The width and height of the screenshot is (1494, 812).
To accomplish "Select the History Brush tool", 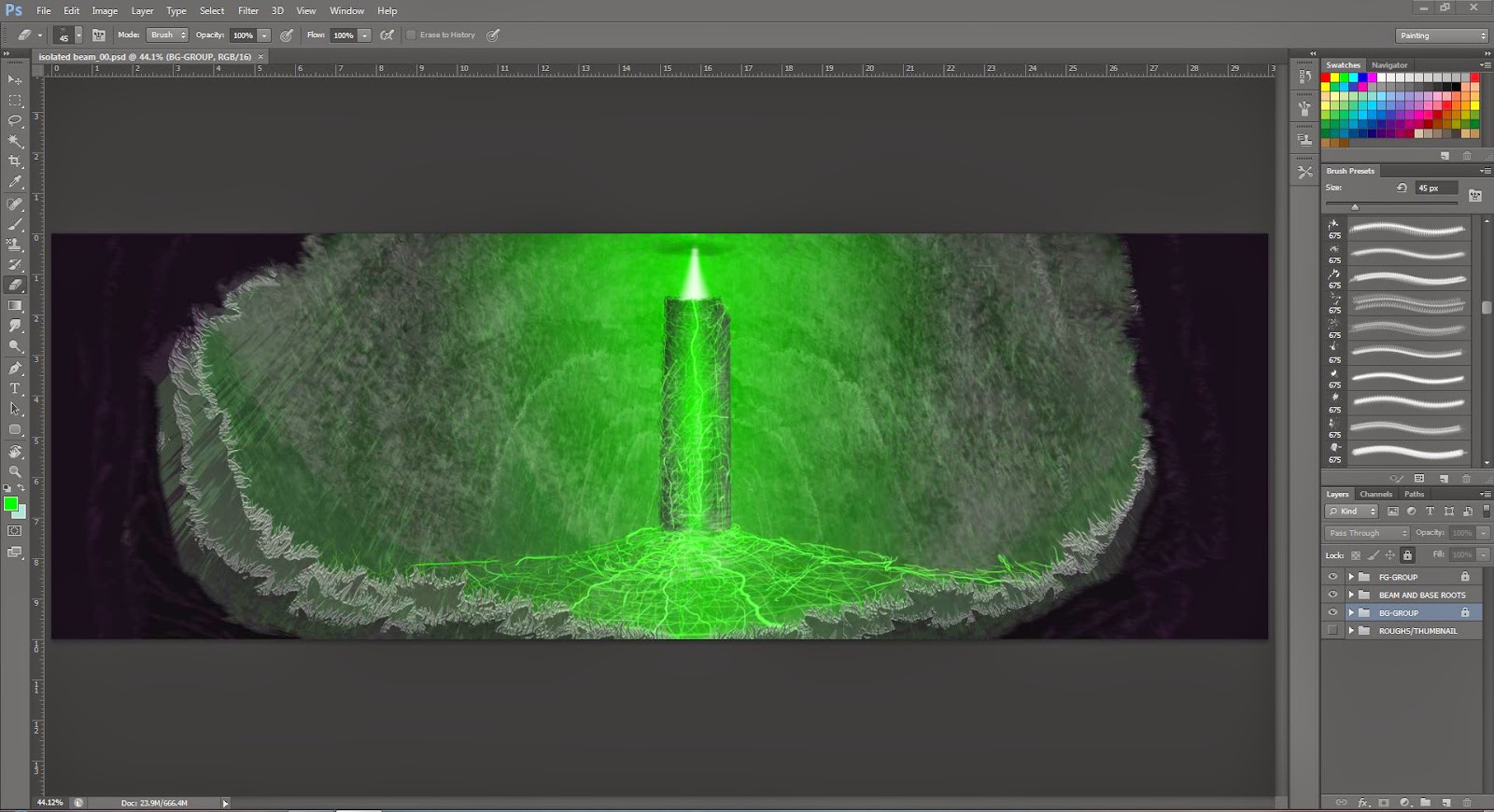I will point(15,265).
